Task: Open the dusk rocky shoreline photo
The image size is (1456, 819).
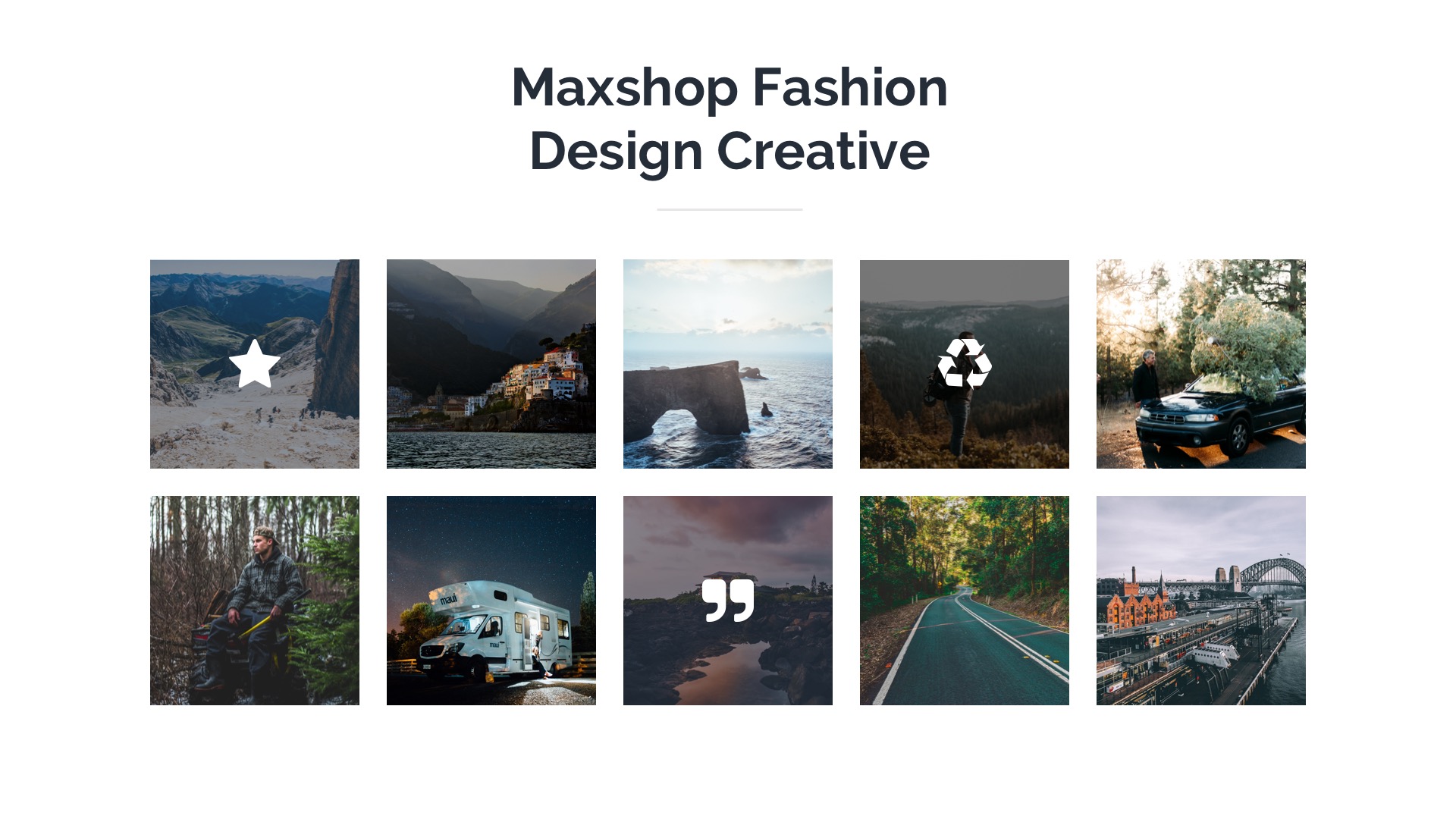Action: pos(728,601)
